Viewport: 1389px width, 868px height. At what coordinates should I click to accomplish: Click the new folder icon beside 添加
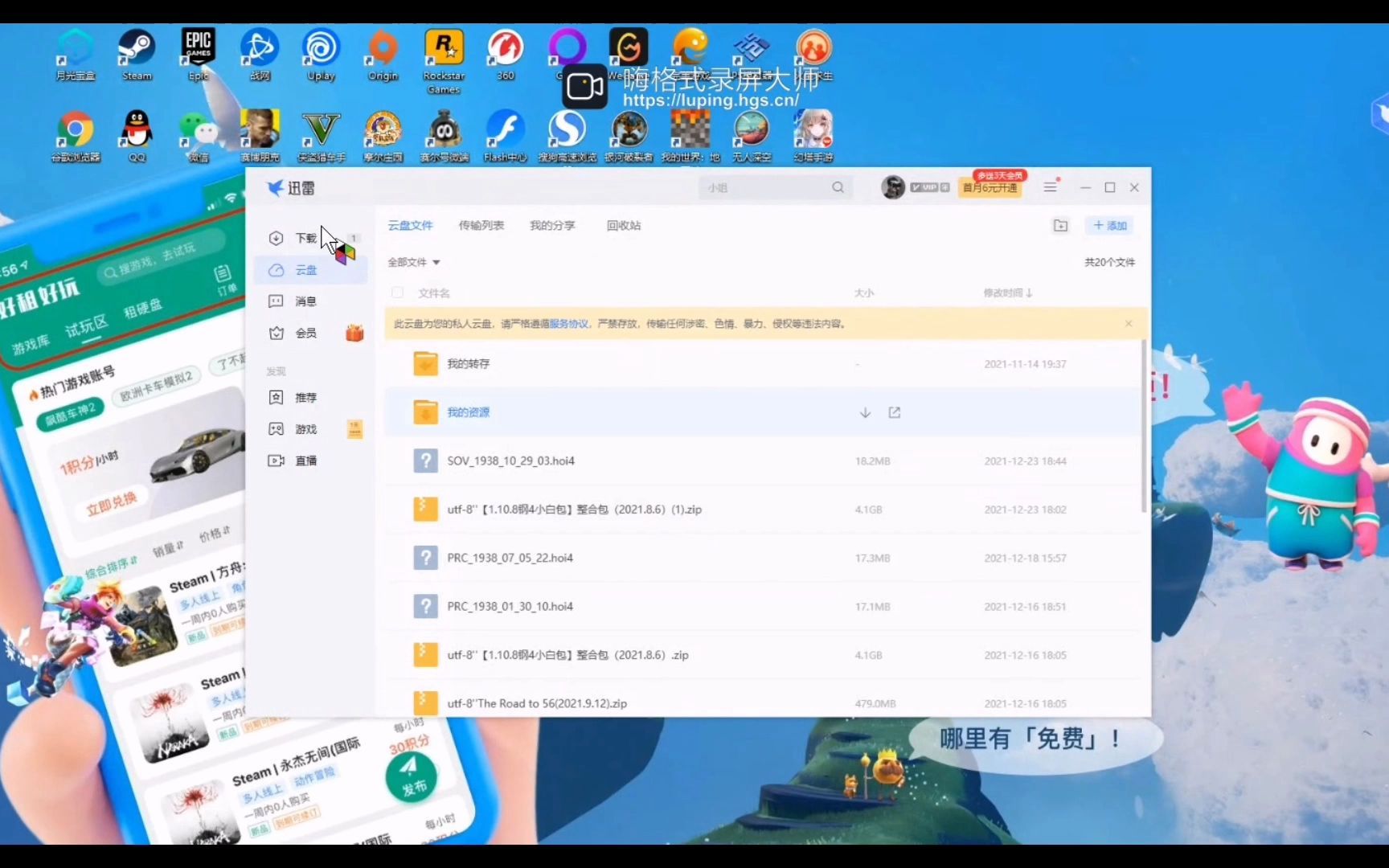coord(1060,226)
